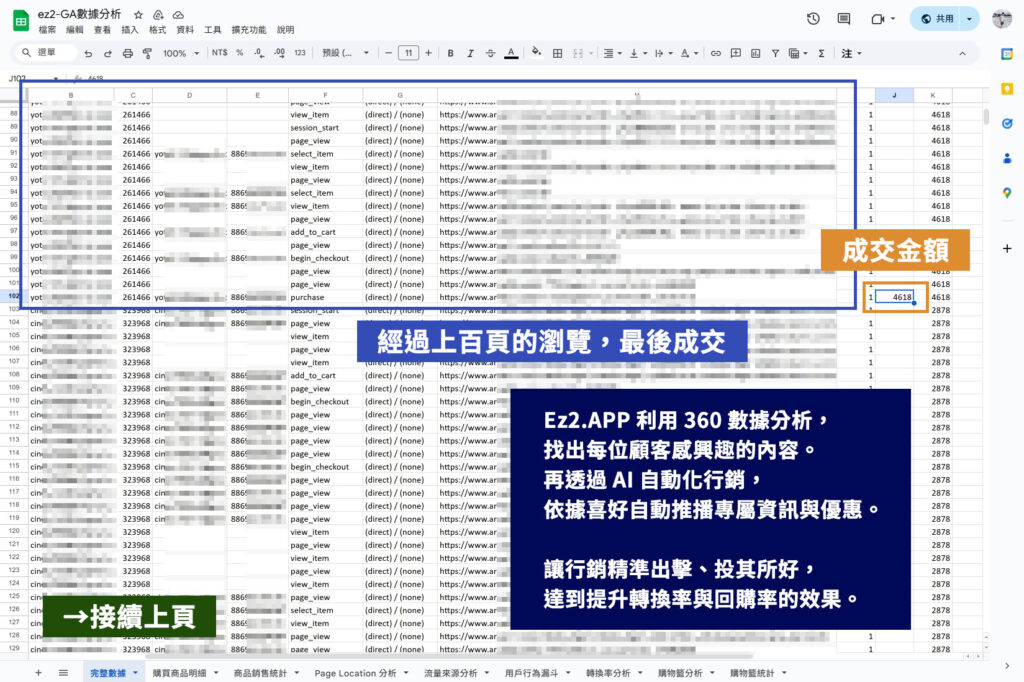The width and height of the screenshot is (1024, 682).
Task: Open Contacts side panel icon
Action: coord(1007,158)
